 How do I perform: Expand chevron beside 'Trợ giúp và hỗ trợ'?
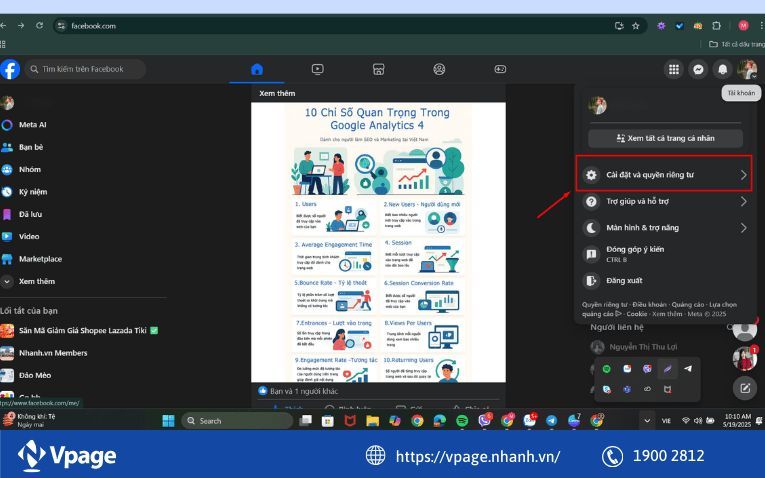(x=743, y=201)
